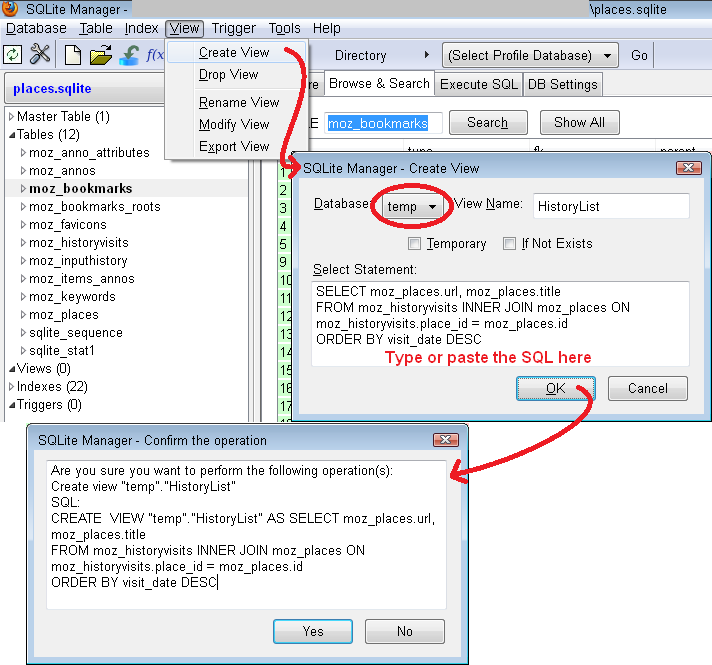Select moz_inputhistory in the tree

[x=78, y=261]
